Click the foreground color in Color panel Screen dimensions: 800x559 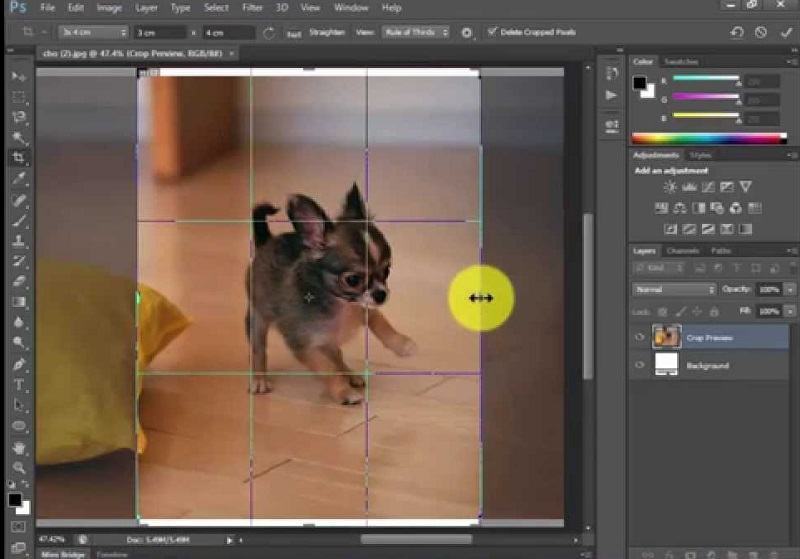(x=639, y=83)
